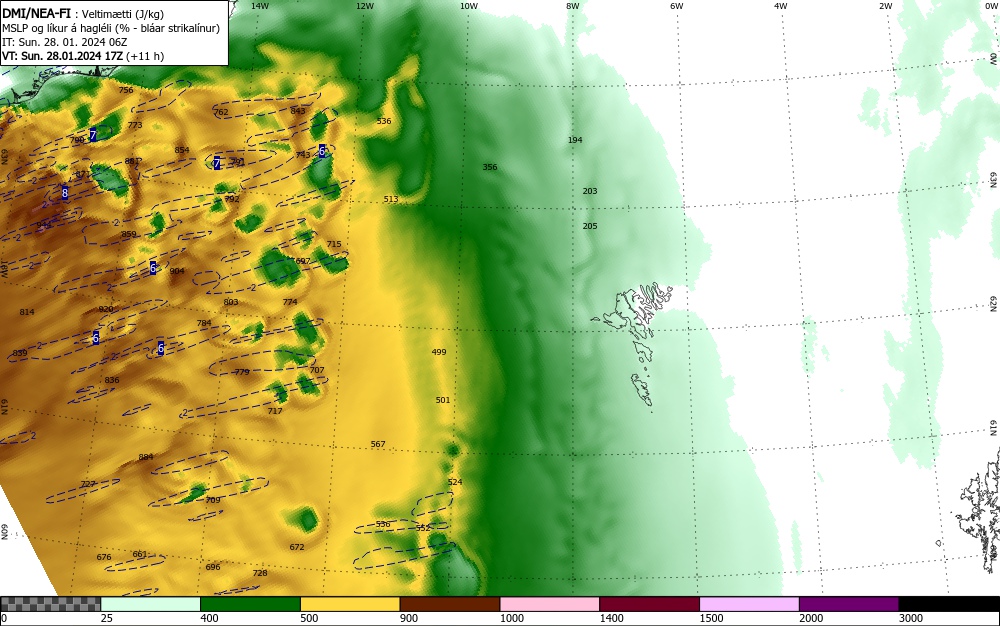1000x626 pixels.
Task: Click the blue hail probability label '8'
Action: click(x=65, y=193)
